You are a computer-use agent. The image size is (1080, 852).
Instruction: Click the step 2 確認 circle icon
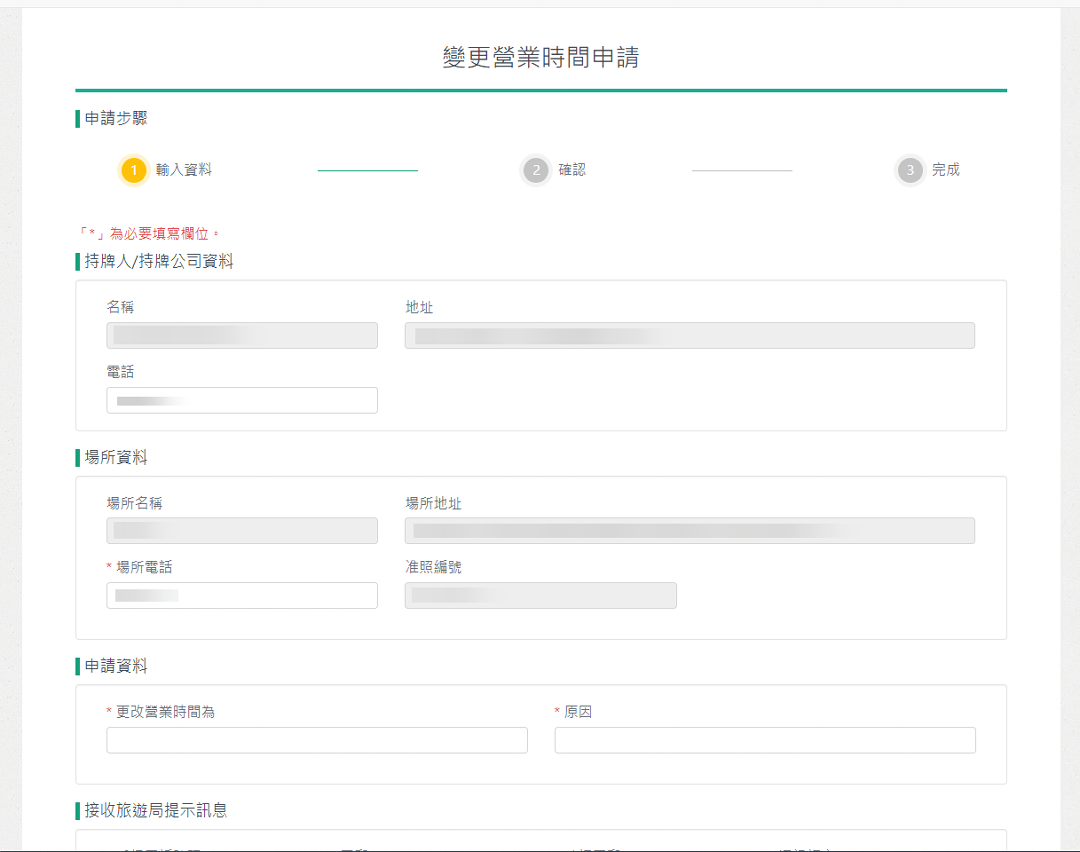(x=536, y=171)
